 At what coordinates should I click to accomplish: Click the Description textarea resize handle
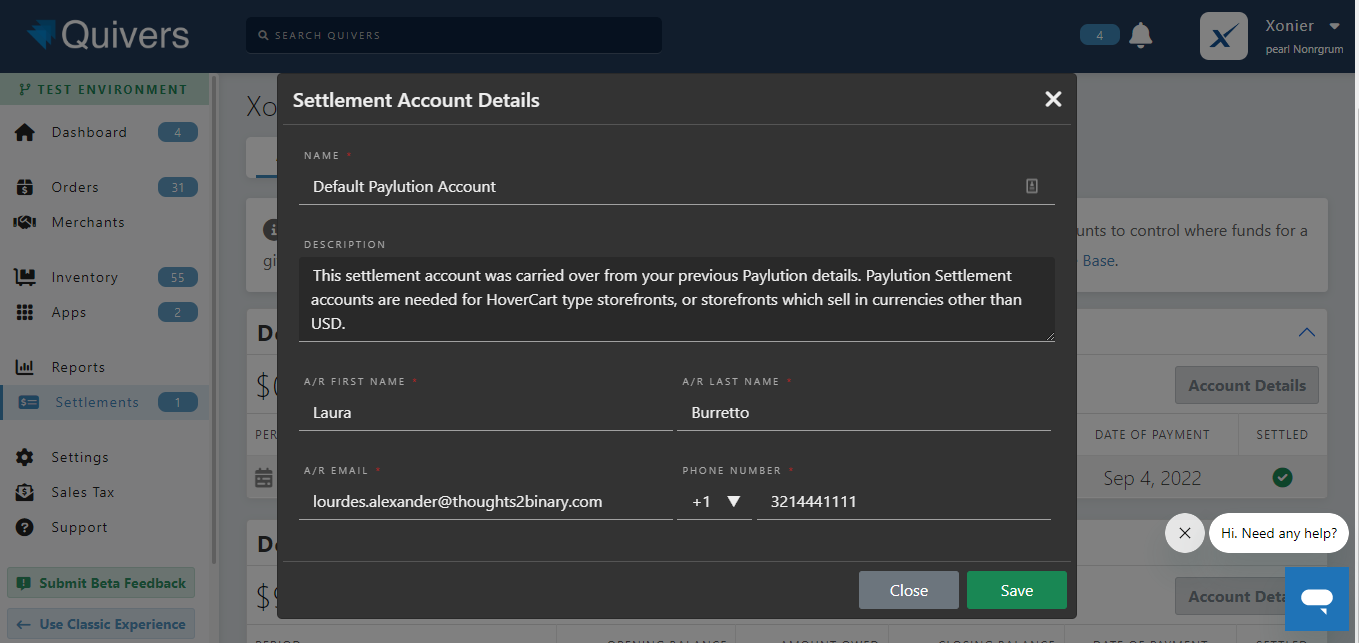[1049, 335]
